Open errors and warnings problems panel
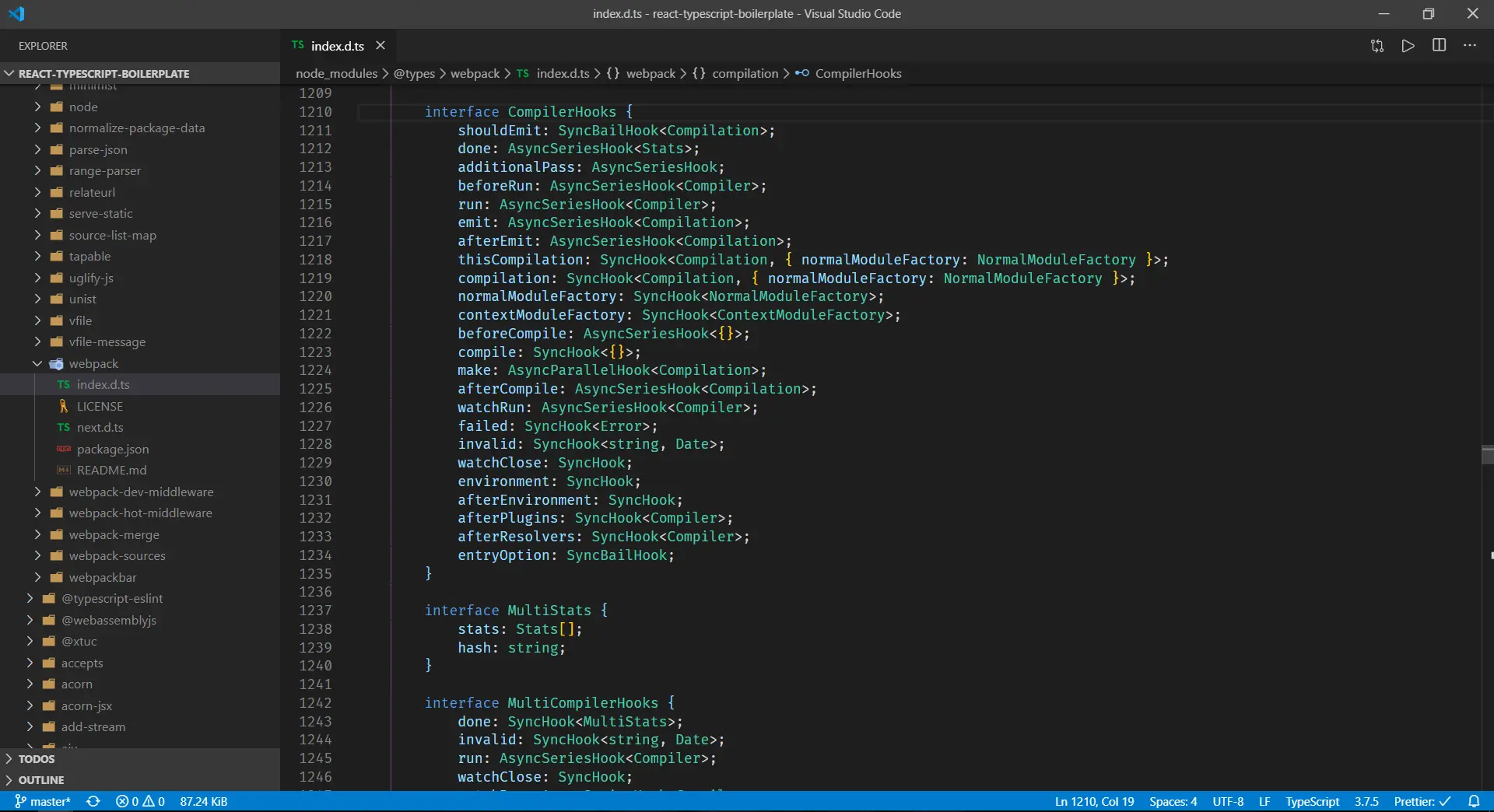Screen dimensions: 1494x812 pos(140,802)
